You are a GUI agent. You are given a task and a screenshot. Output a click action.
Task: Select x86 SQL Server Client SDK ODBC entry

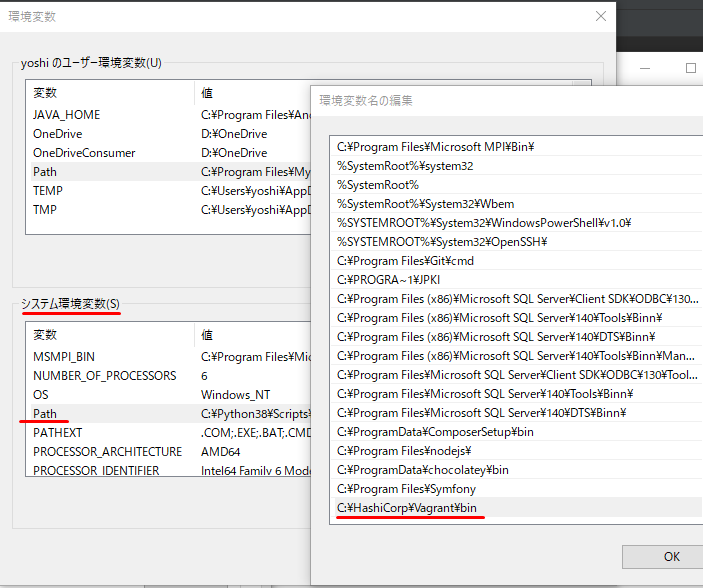point(518,299)
